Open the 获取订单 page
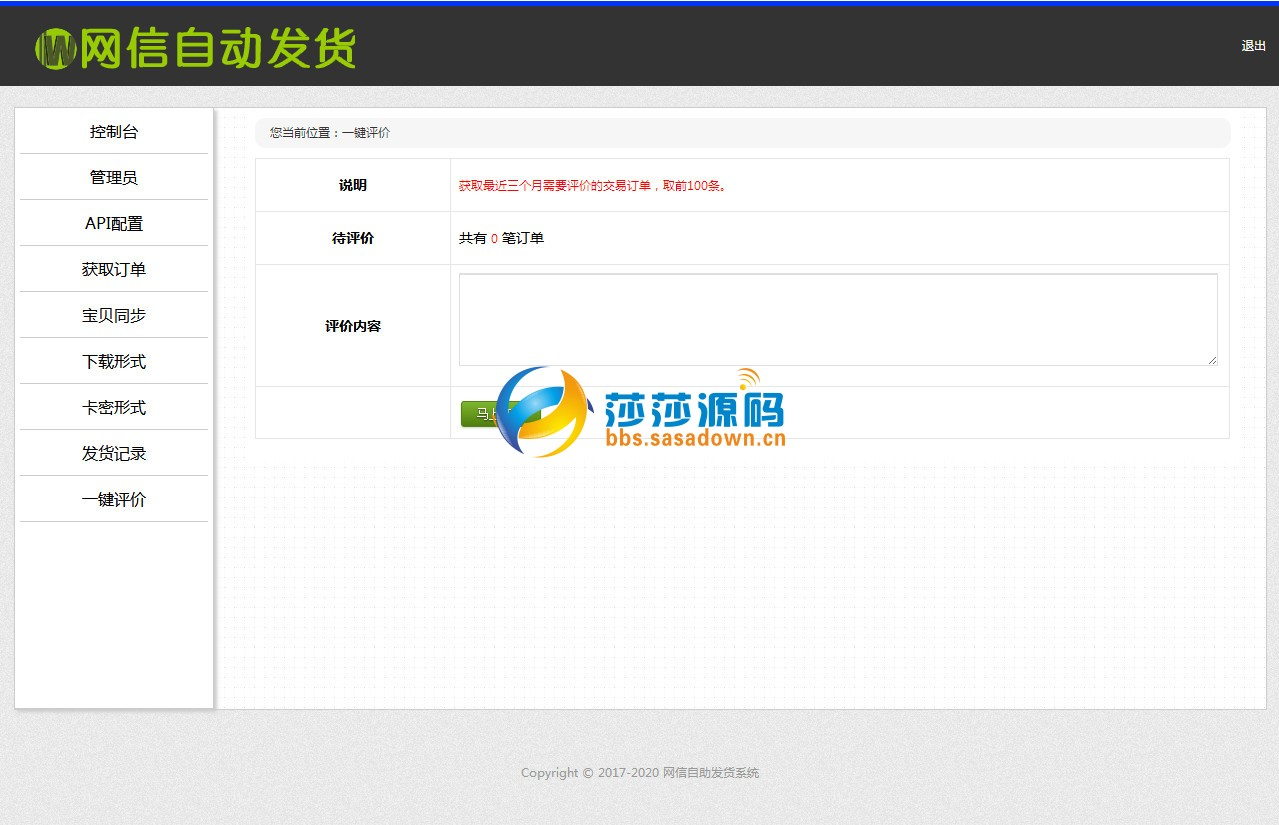Screen dimensions: 1279x825 [113, 269]
